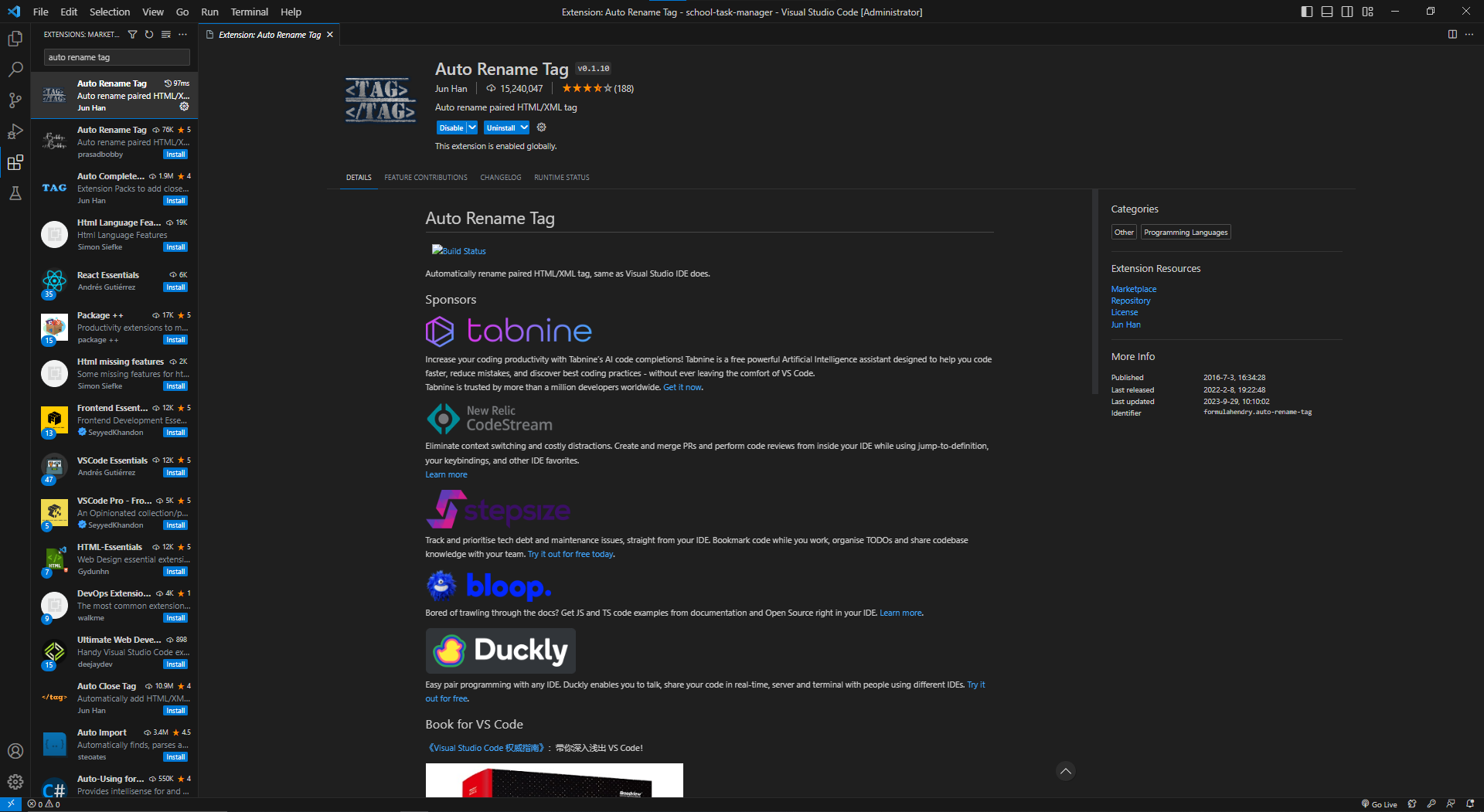Click the CodeStream 'Learn more' link
This screenshot has width=1484, height=812.
446,474
